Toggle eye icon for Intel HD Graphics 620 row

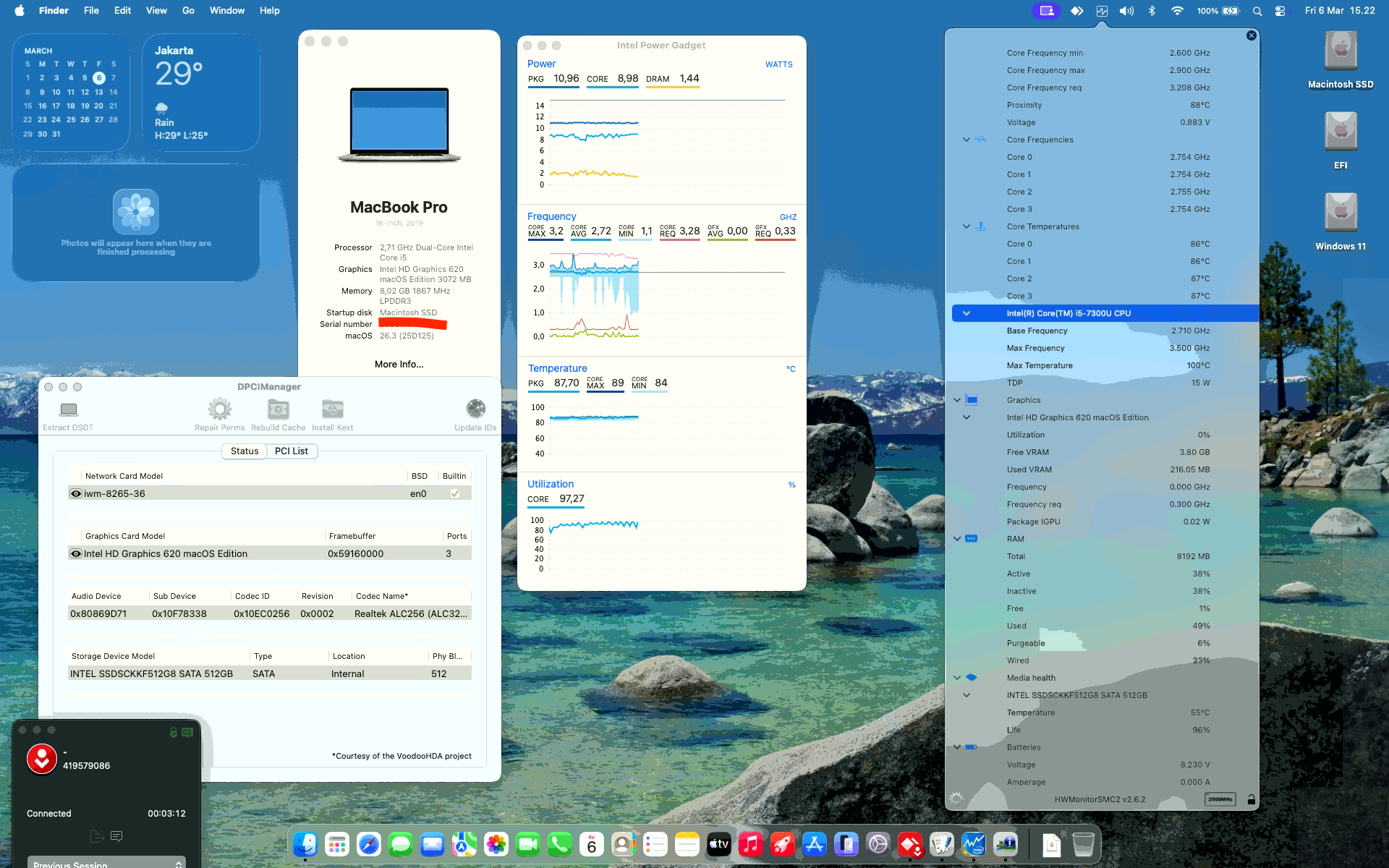(75, 553)
